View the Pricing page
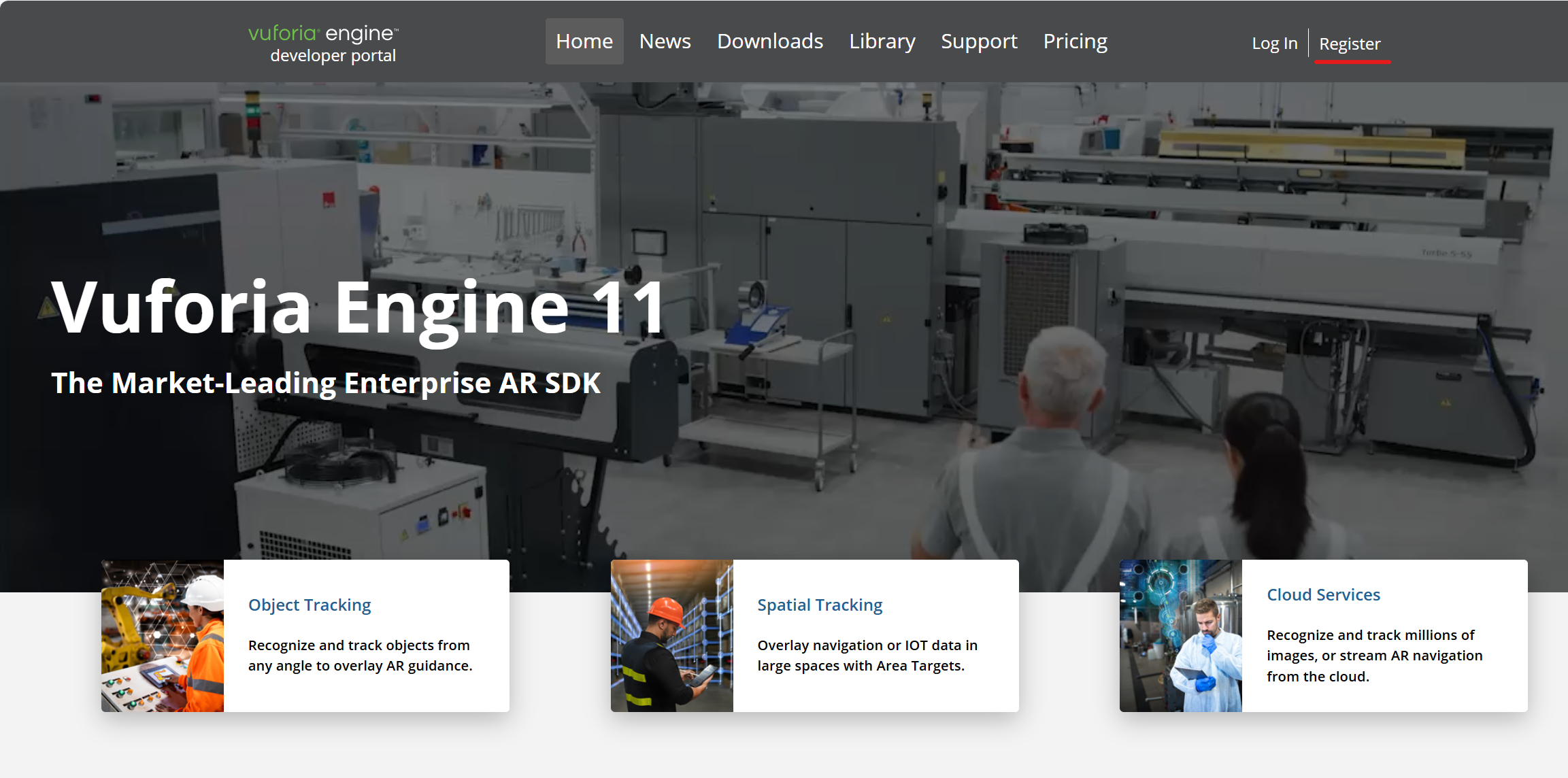Image resolution: width=1568 pixels, height=778 pixels. (1075, 41)
